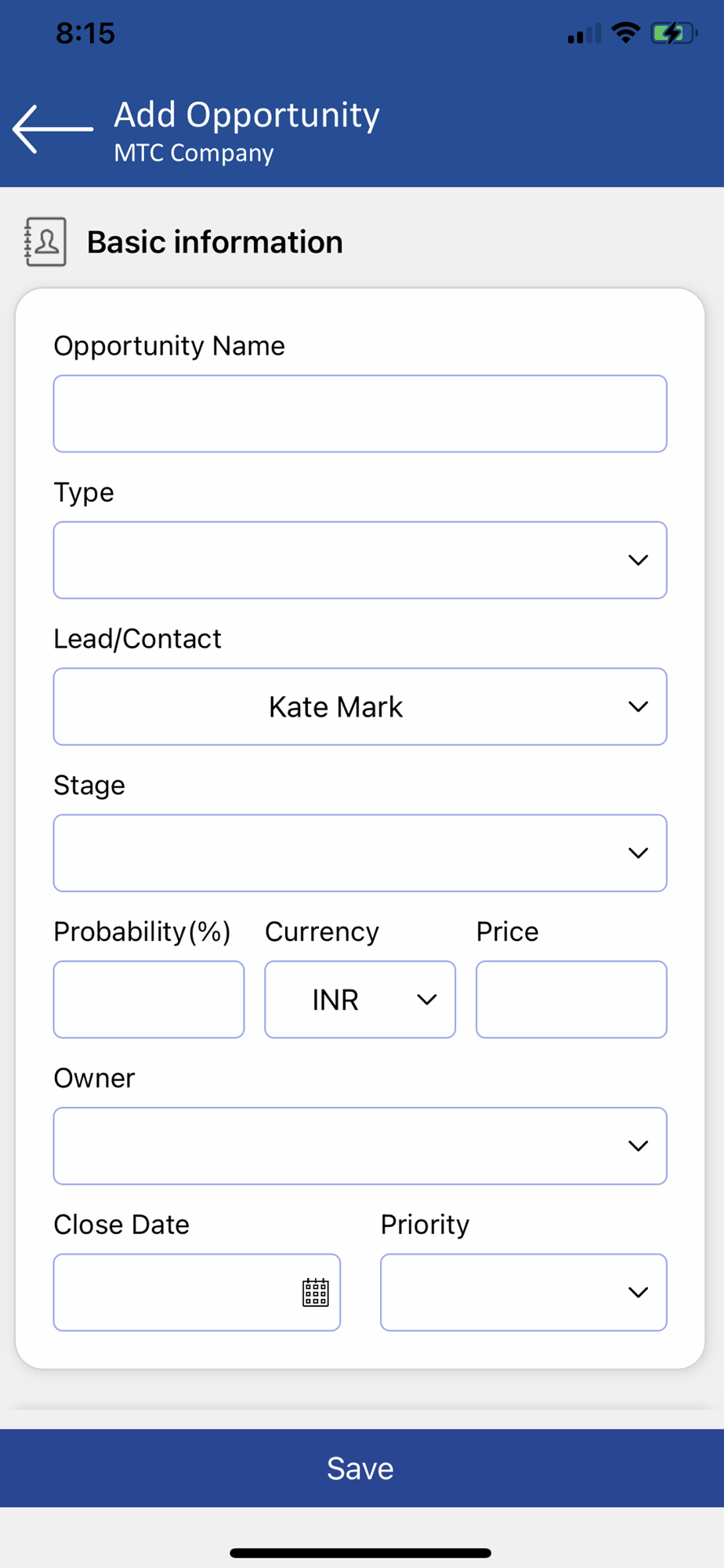Viewport: 724px width, 1568px height.
Task: Expand the Stage dropdown
Action: pyautogui.click(x=360, y=853)
